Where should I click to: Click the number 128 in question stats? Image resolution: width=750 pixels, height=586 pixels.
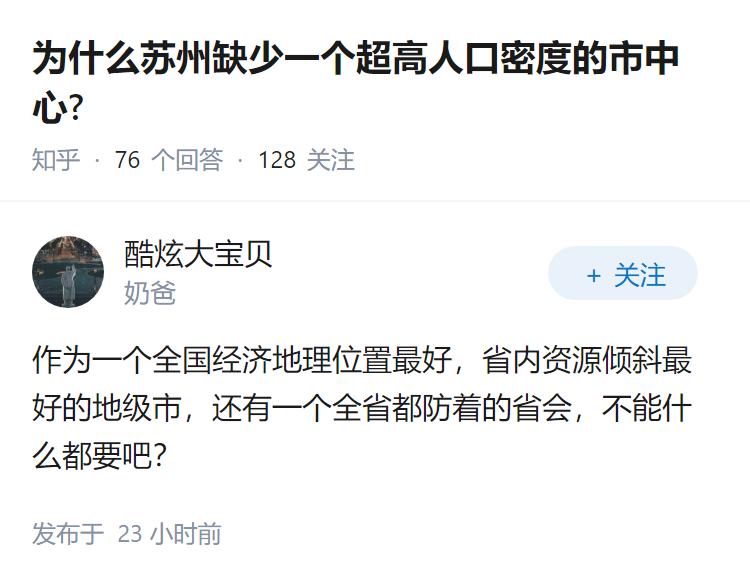(x=277, y=160)
